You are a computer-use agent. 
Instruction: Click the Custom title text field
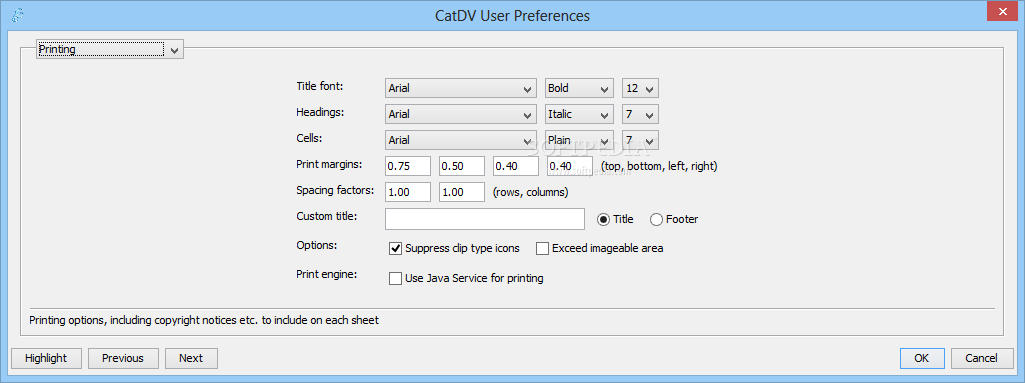click(x=485, y=219)
